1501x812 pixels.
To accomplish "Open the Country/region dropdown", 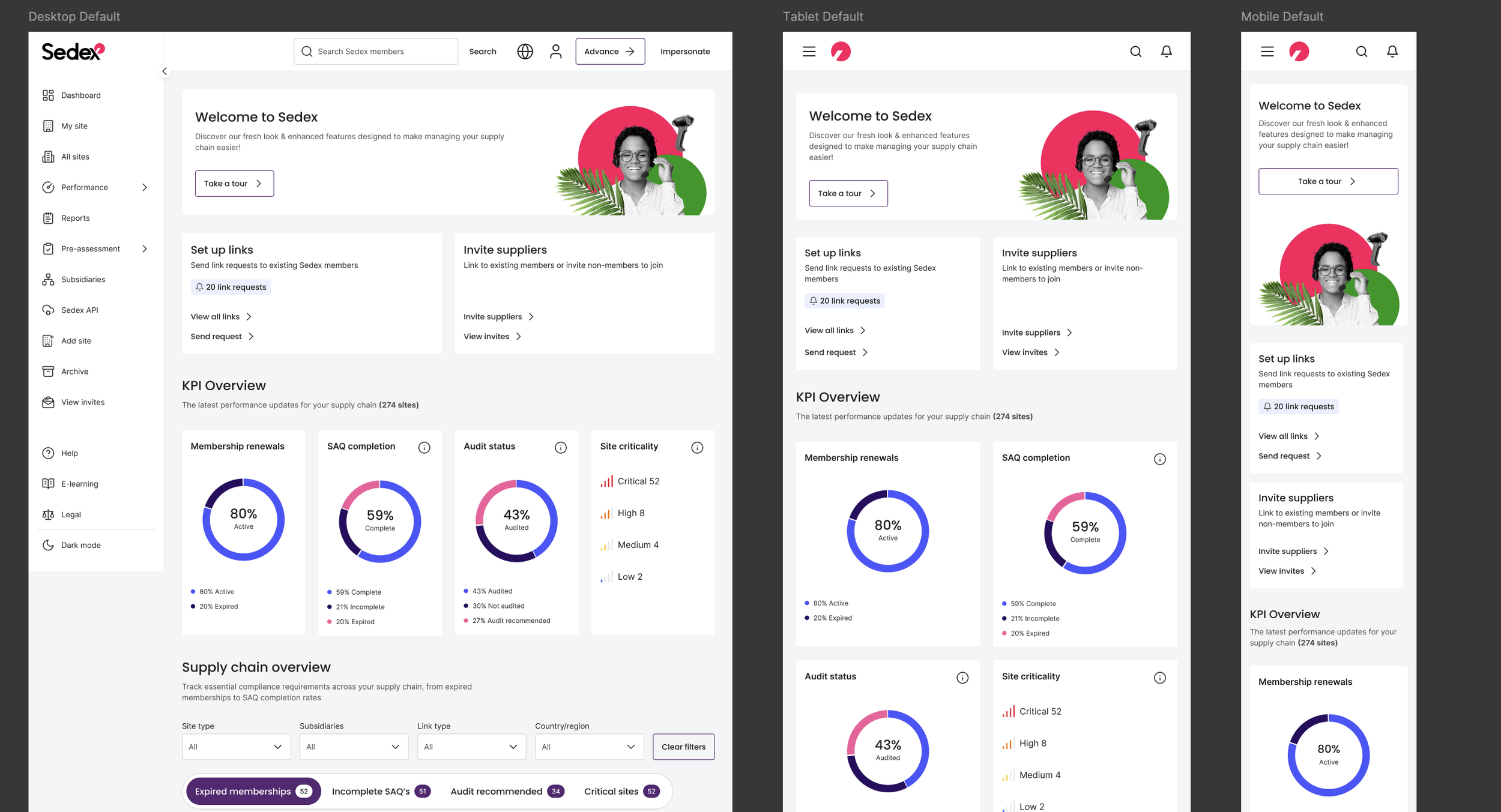I will click(589, 747).
